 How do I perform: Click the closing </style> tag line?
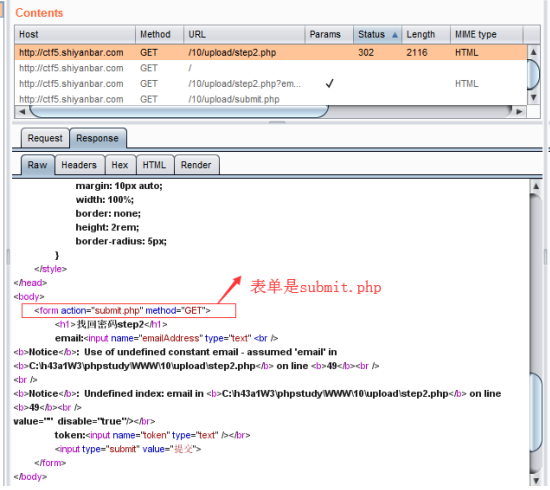[x=51, y=269]
